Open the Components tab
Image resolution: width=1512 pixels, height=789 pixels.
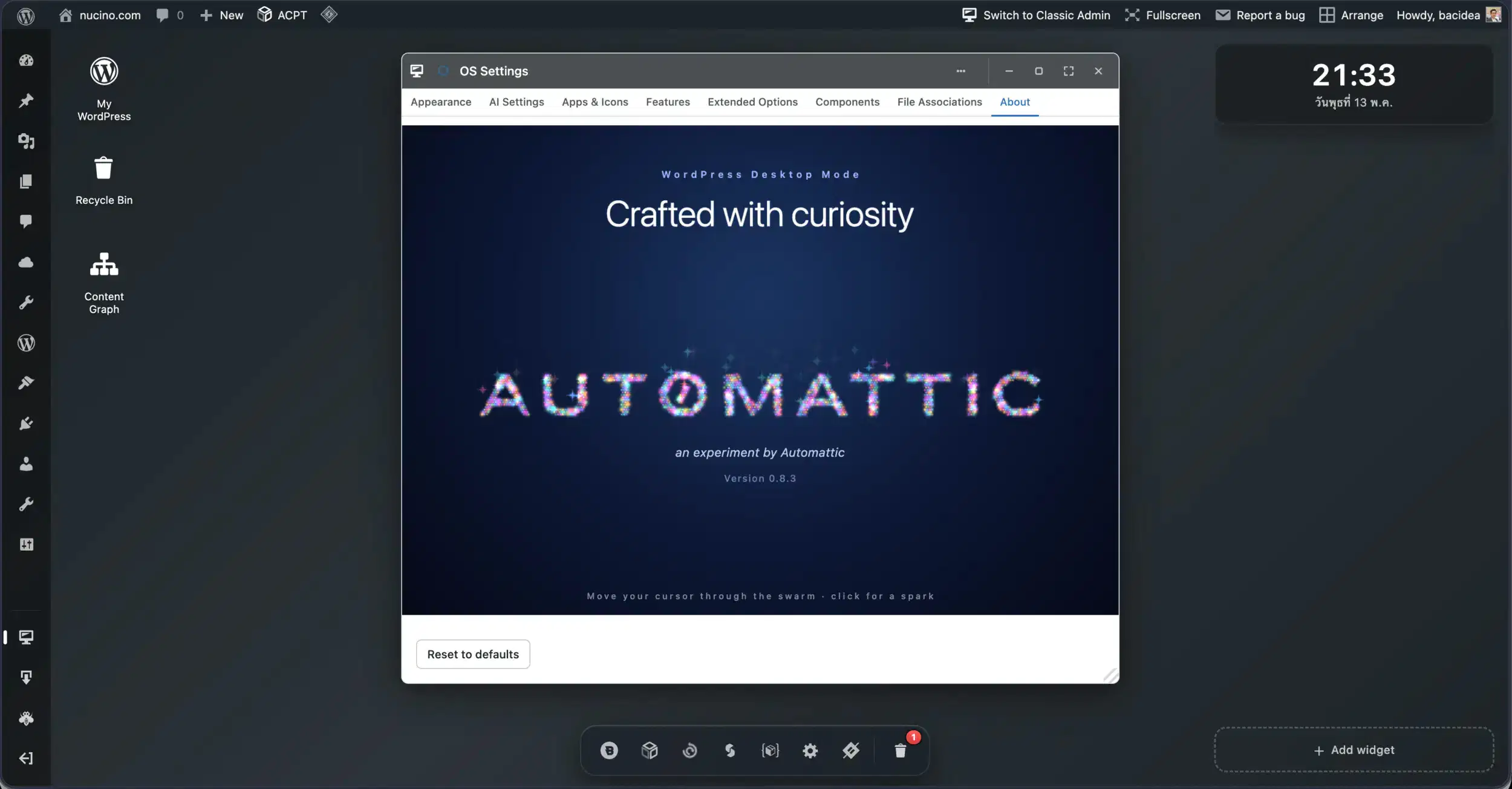point(847,102)
